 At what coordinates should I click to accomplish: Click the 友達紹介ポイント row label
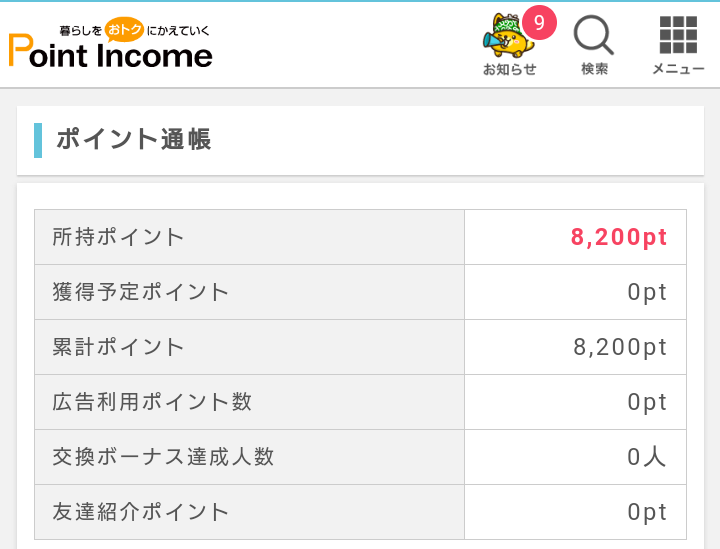coord(141,512)
